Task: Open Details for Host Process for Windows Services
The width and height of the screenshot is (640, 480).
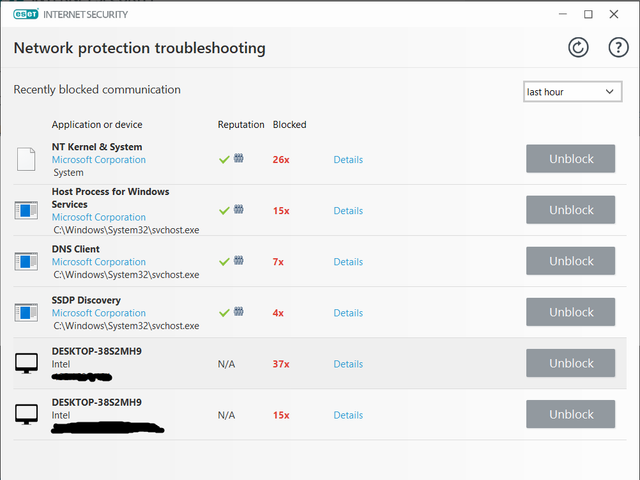Action: 348,211
